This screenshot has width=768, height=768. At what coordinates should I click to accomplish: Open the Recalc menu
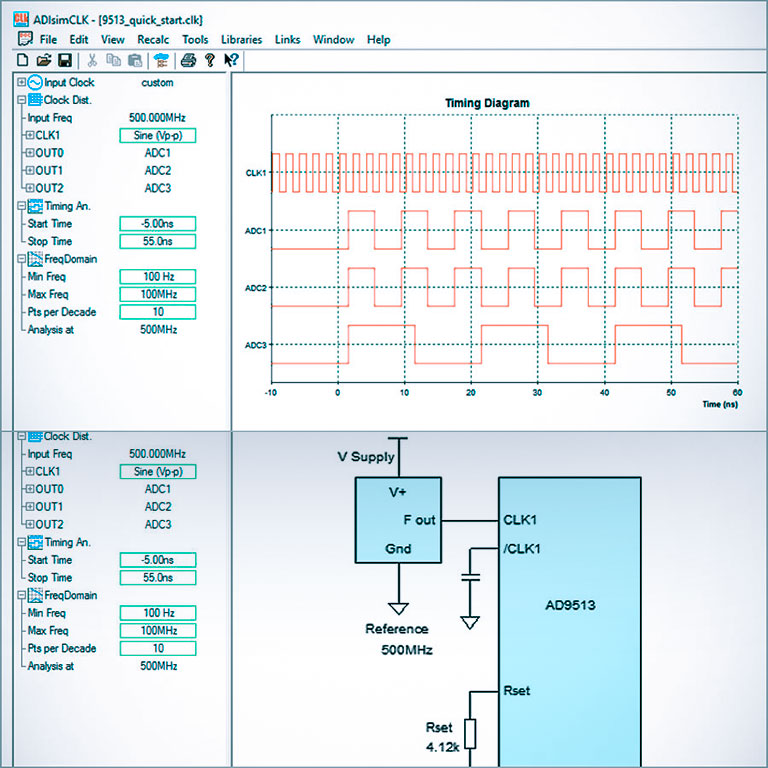coord(153,40)
